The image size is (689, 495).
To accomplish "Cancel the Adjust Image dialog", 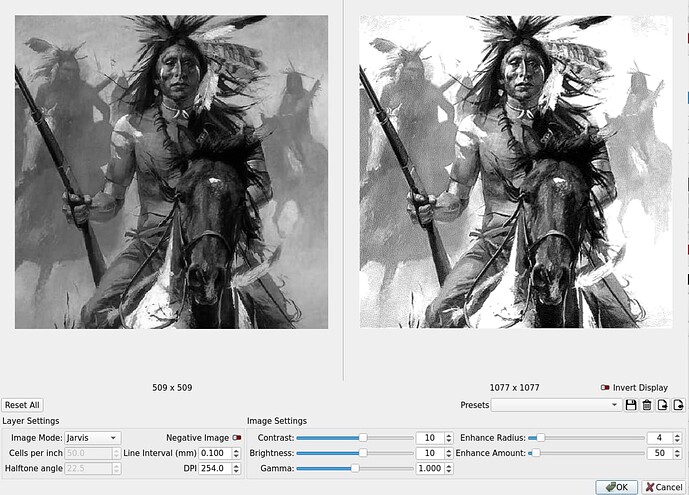I will [x=664, y=487].
